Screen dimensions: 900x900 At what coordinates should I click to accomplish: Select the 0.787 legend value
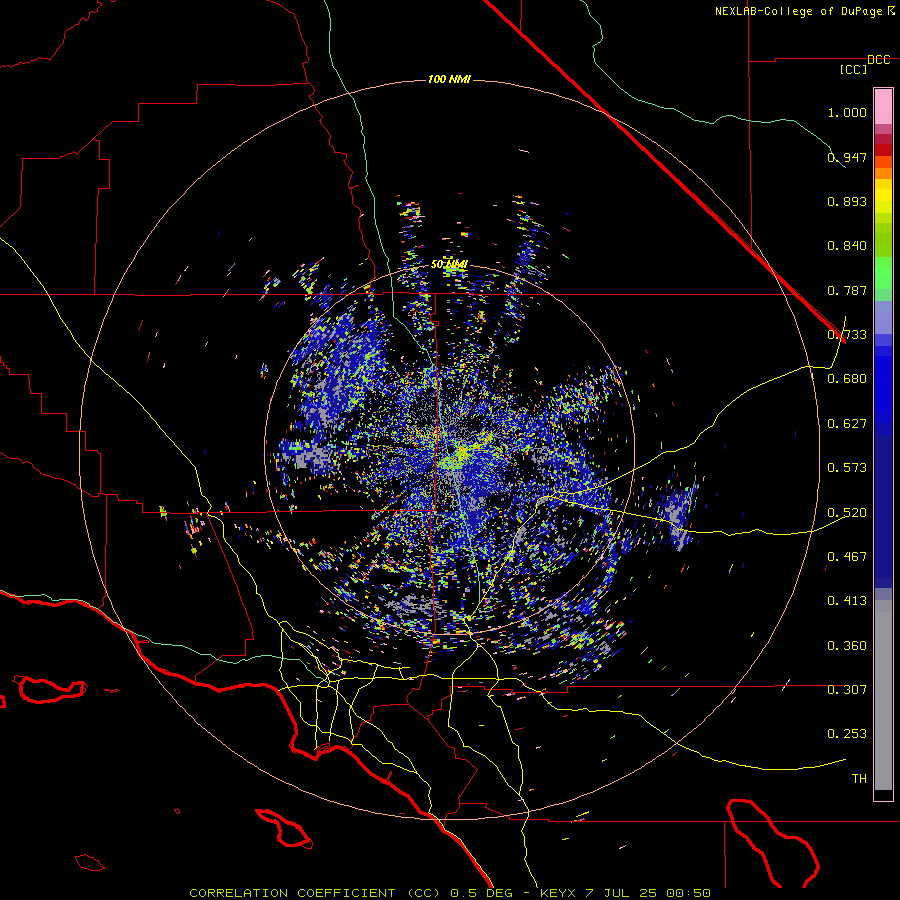point(847,290)
